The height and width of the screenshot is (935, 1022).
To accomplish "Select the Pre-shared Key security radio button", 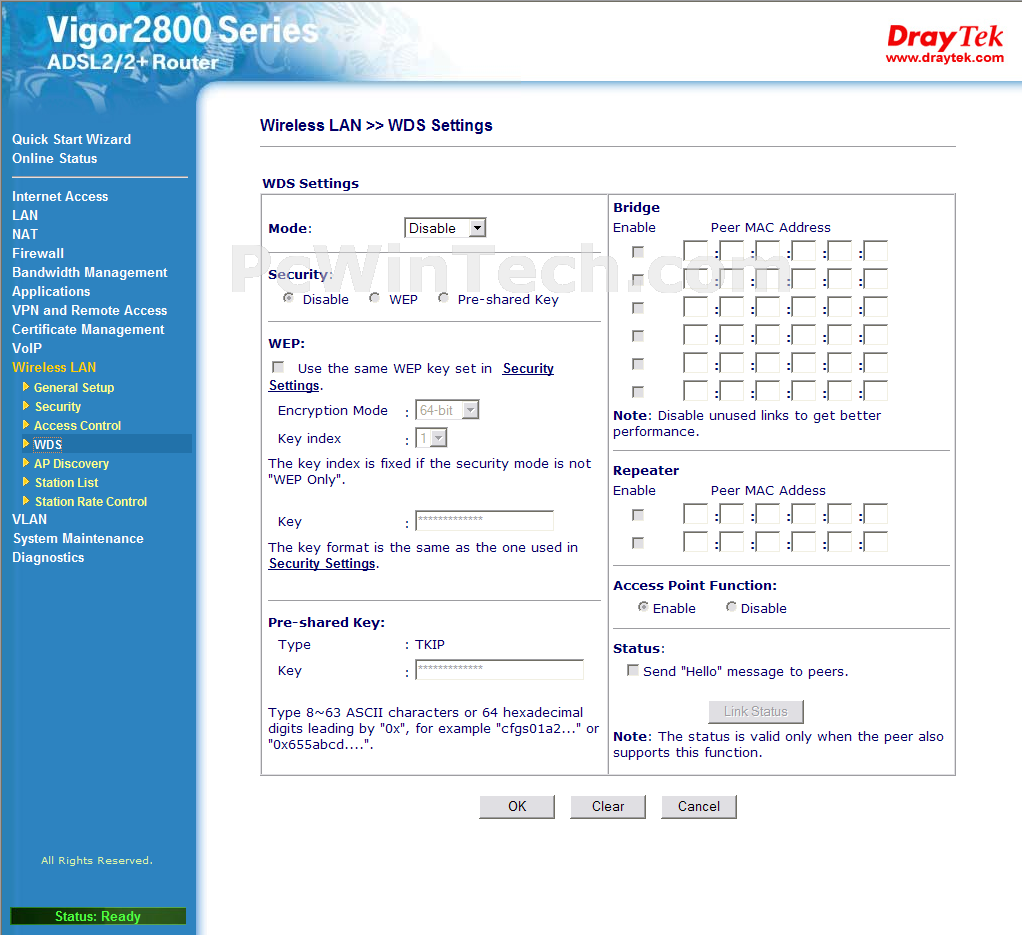I will point(443,298).
